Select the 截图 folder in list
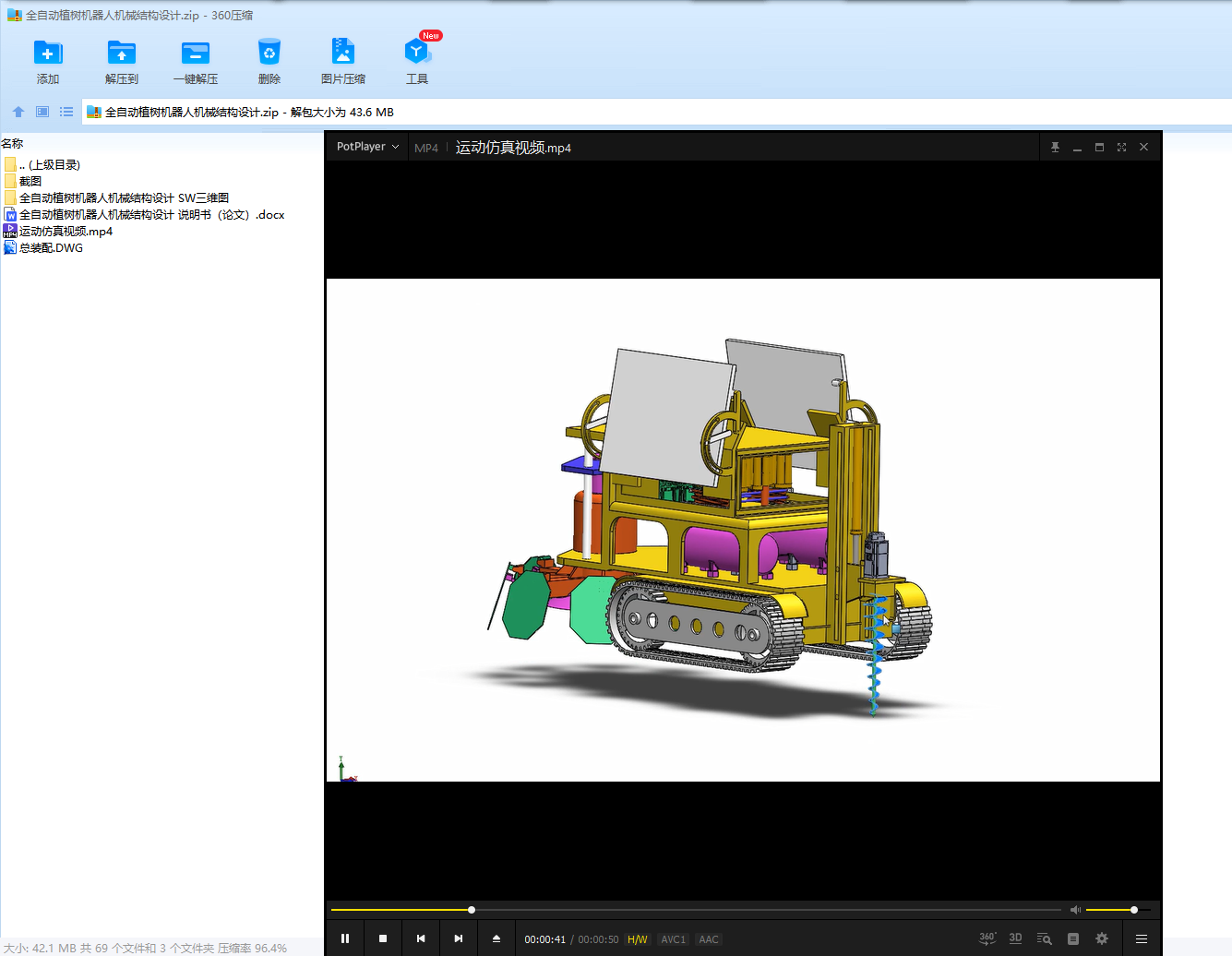This screenshot has height=956, width=1232. [30, 182]
